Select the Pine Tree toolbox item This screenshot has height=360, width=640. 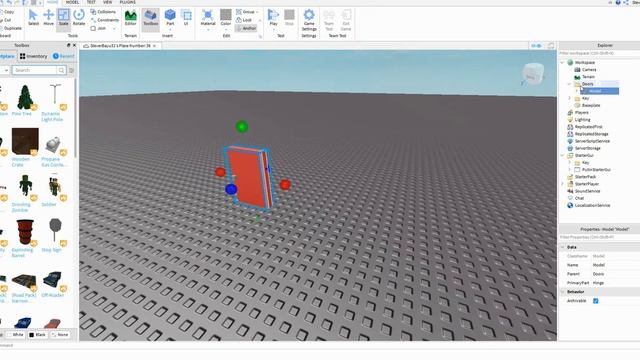[x=25, y=100]
